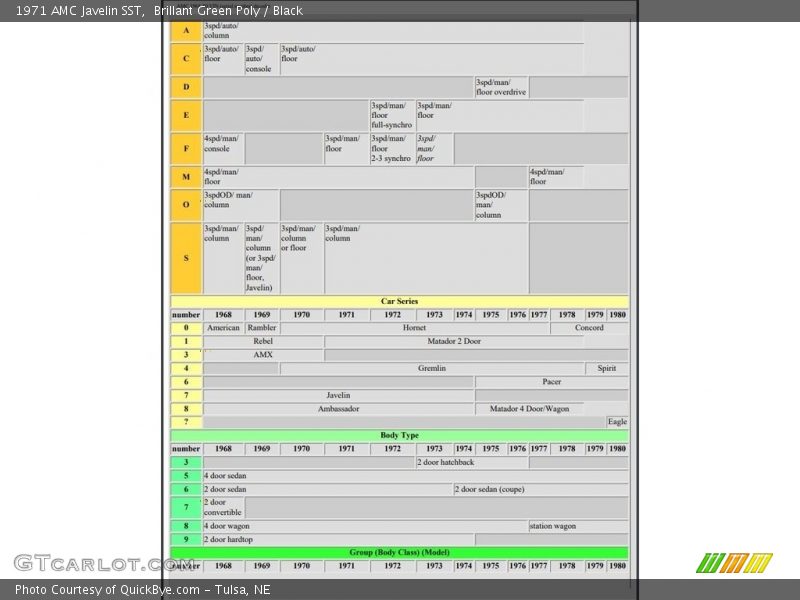The image size is (800, 600).
Task: Click the '1980' year header under Body Type
Action: (617, 449)
